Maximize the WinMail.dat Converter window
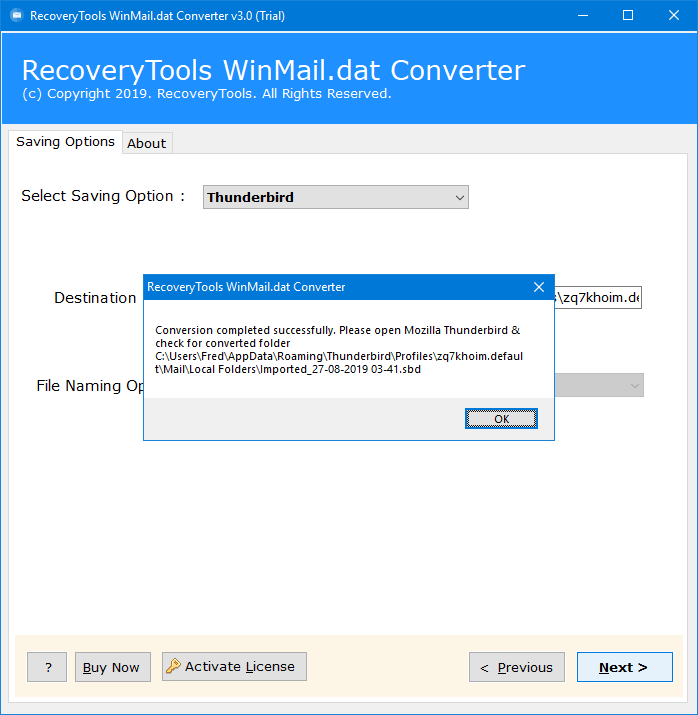The height and width of the screenshot is (715, 698). [x=628, y=16]
